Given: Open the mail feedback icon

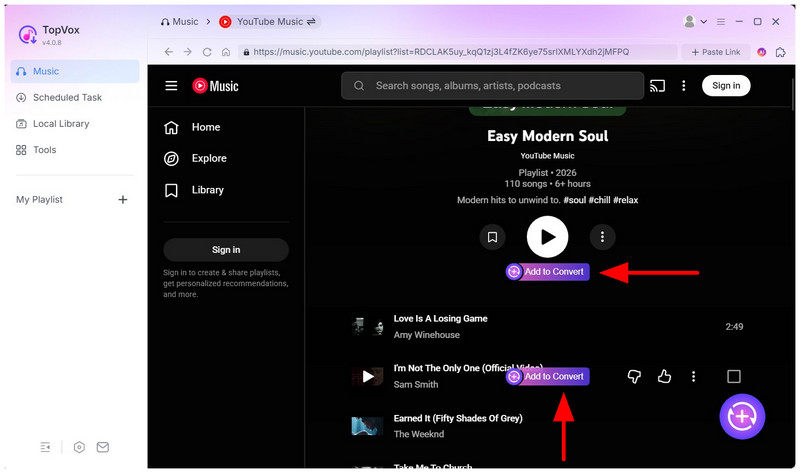Looking at the screenshot, I should pos(103,447).
